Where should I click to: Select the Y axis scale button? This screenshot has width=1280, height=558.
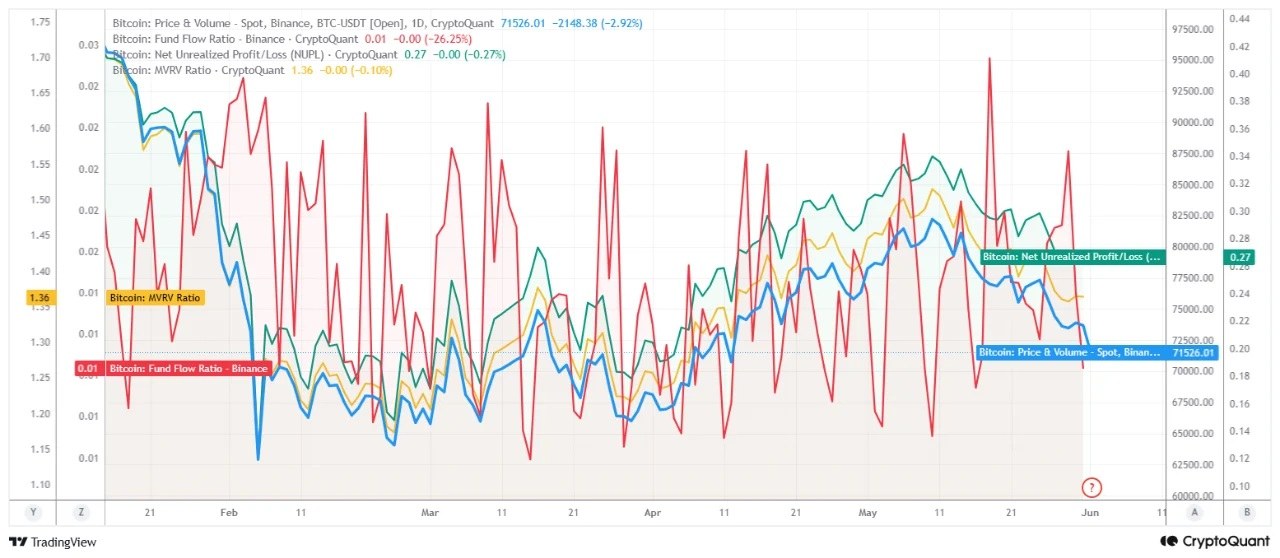pyautogui.click(x=36, y=512)
